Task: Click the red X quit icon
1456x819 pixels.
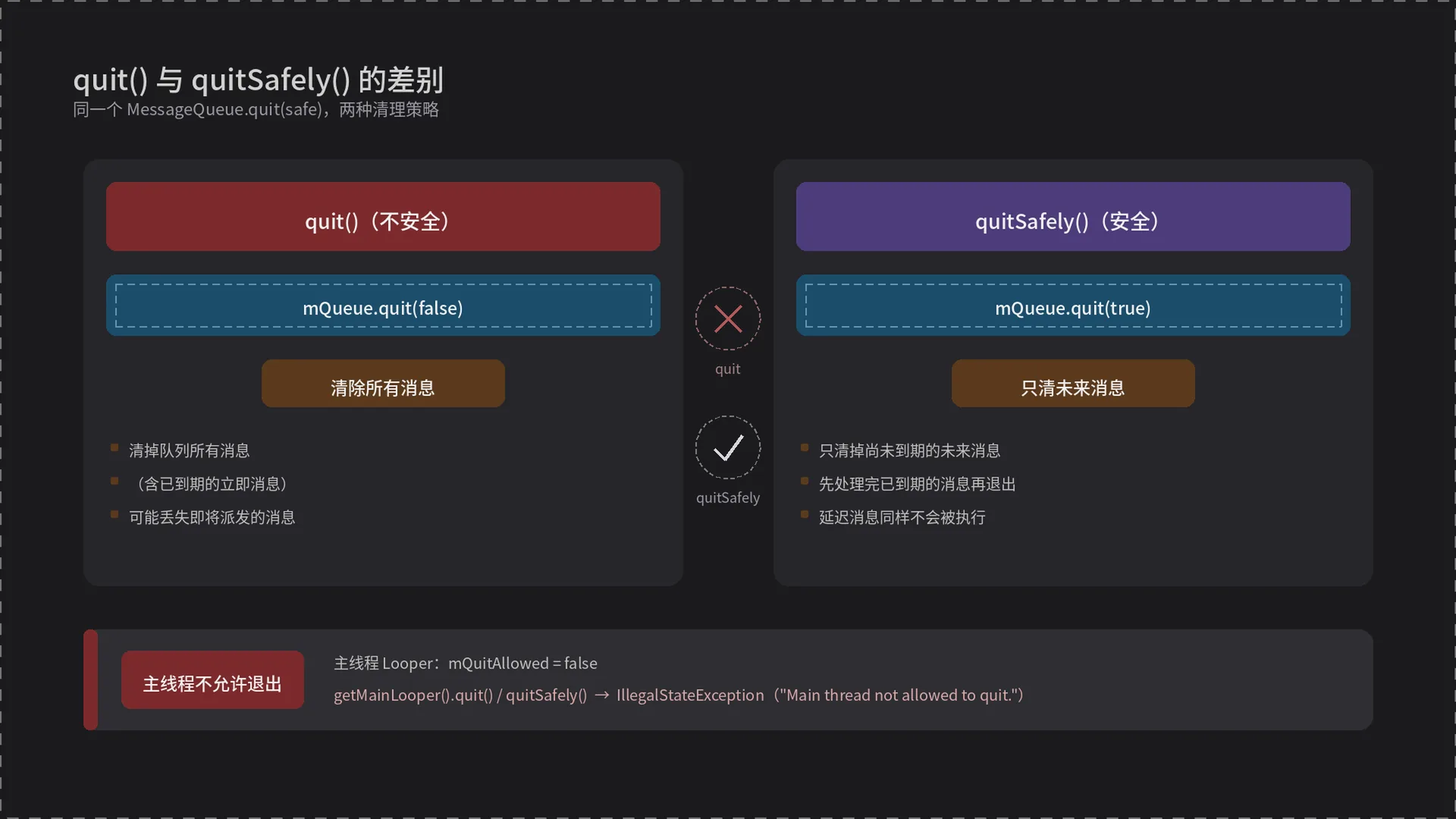Action: (x=728, y=318)
